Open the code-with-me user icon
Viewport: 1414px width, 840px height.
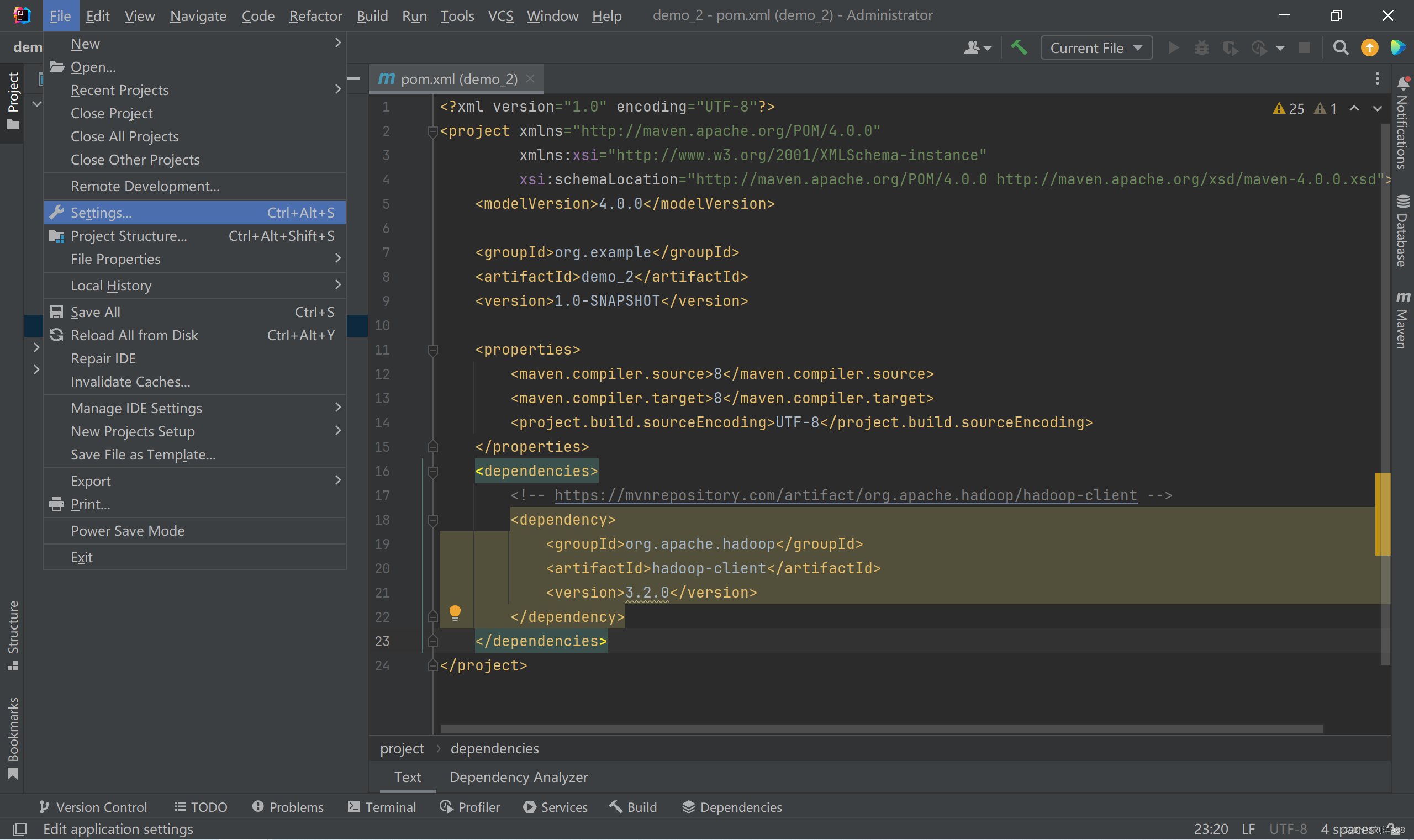click(977, 47)
